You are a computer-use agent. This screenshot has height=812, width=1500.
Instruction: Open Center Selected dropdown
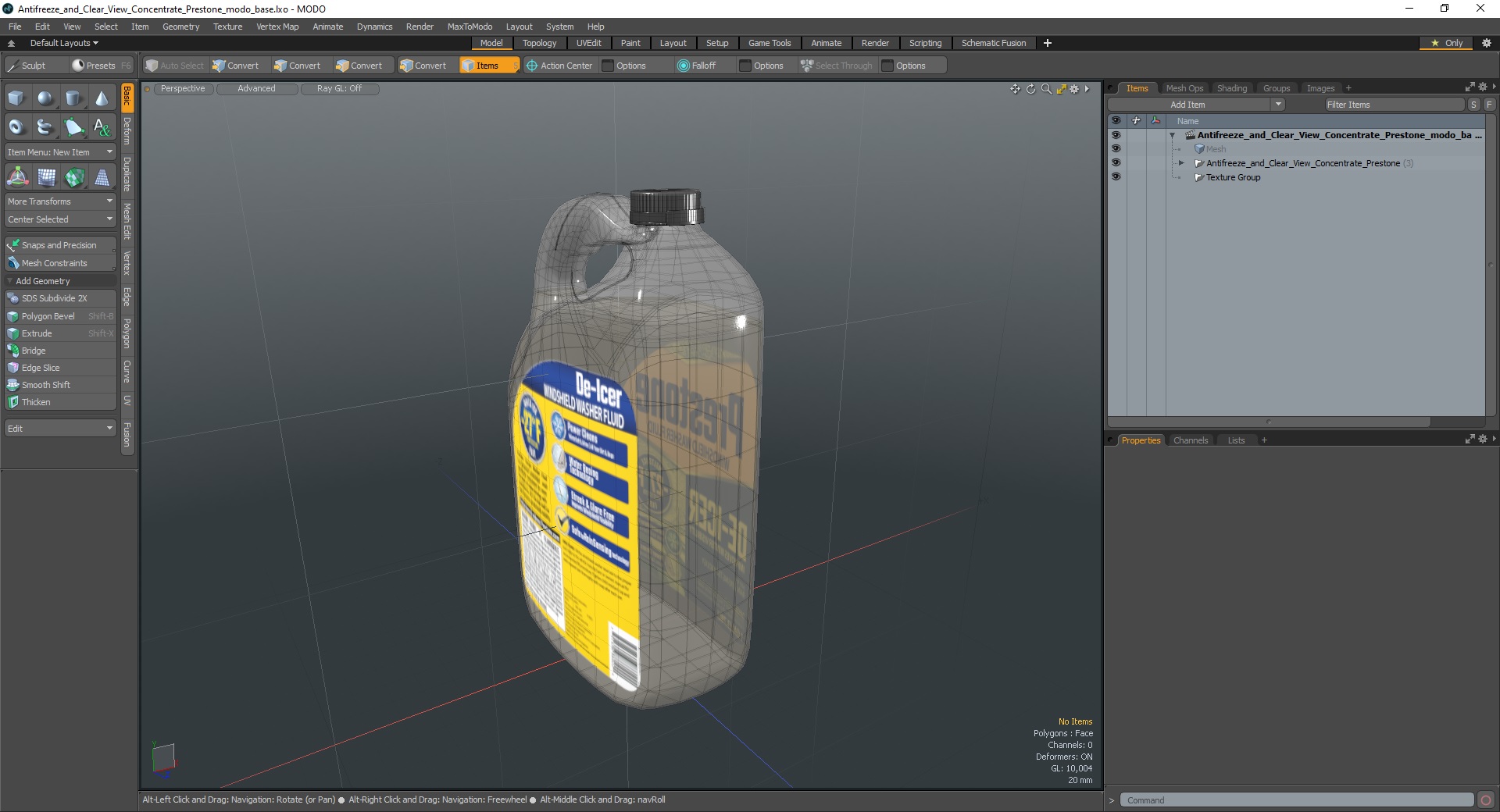pyautogui.click(x=60, y=219)
